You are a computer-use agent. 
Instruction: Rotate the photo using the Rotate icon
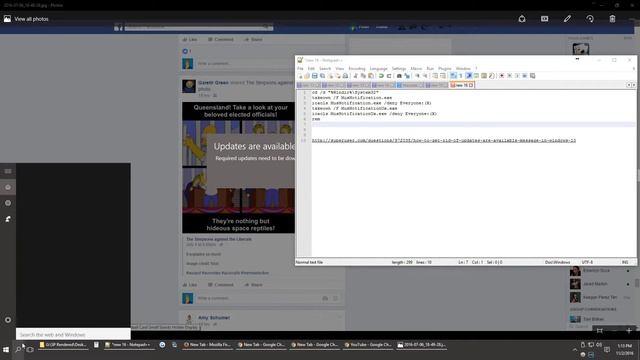point(590,19)
